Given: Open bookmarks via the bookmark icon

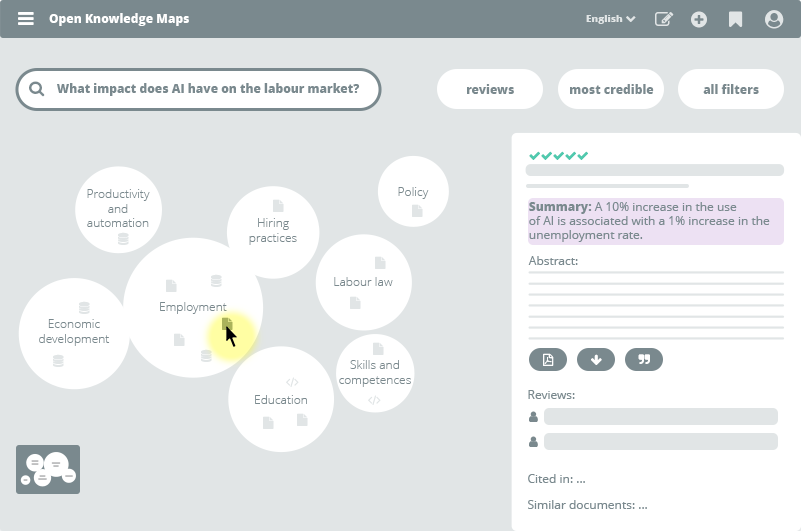Looking at the screenshot, I should coord(736,19).
